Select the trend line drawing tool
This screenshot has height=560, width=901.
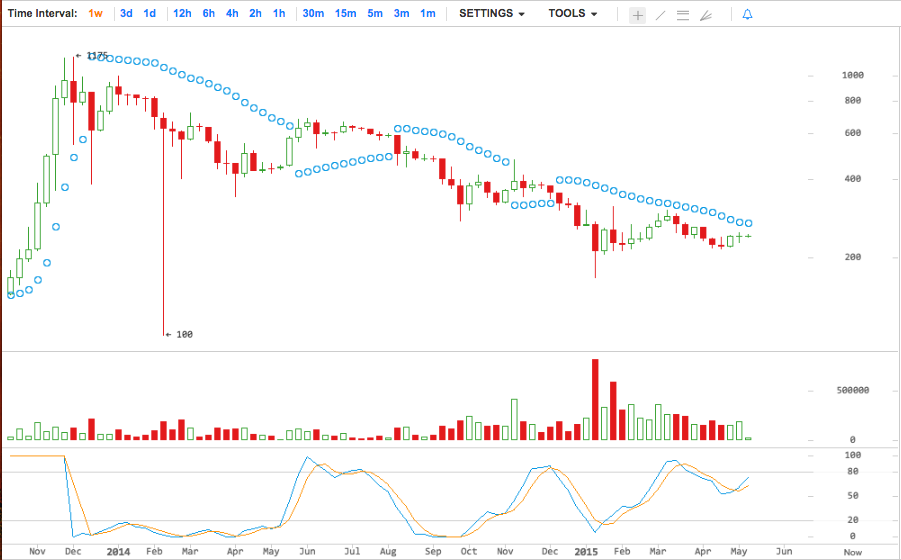coord(660,15)
